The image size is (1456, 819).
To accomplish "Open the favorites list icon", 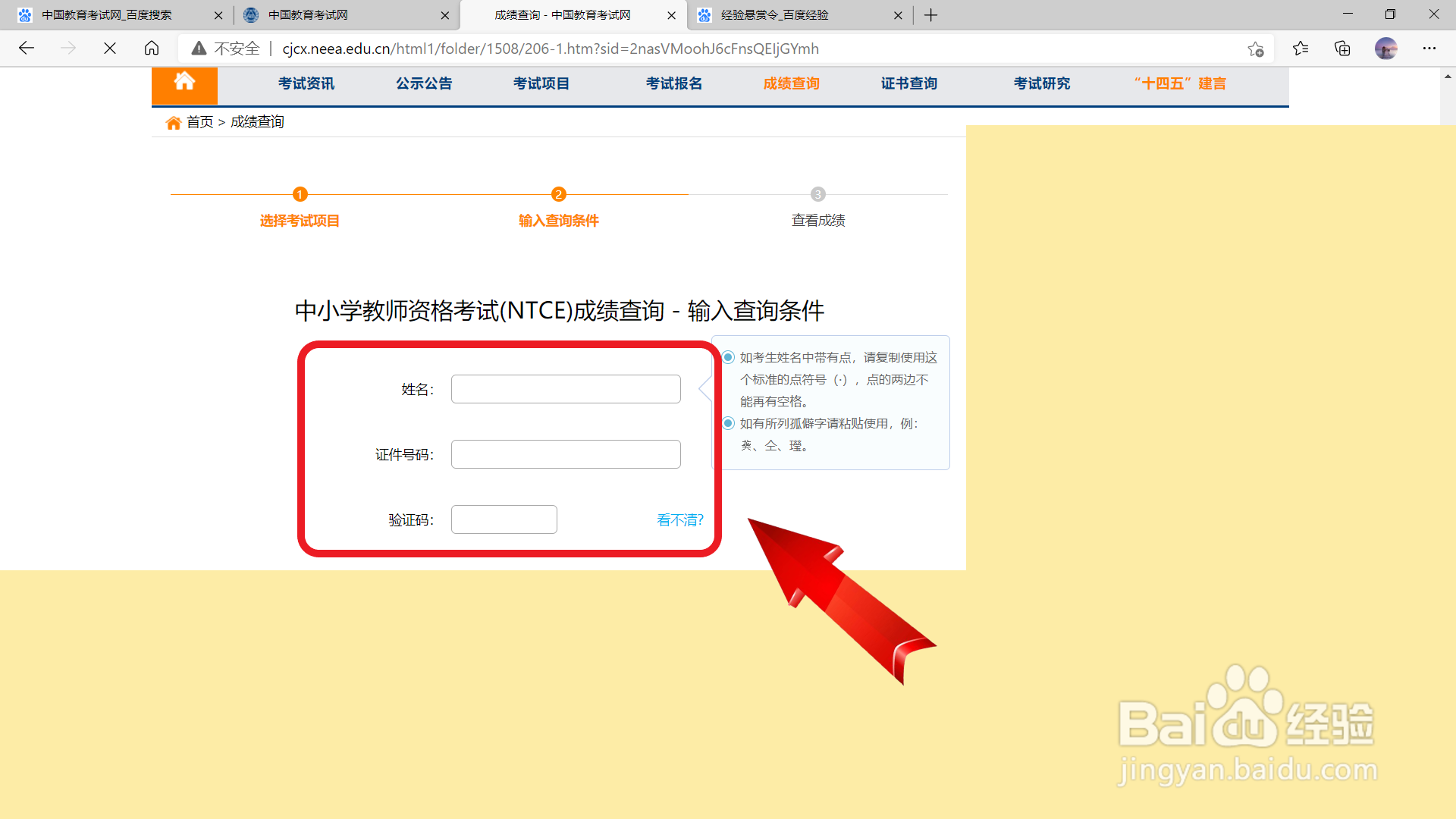I will click(1301, 49).
